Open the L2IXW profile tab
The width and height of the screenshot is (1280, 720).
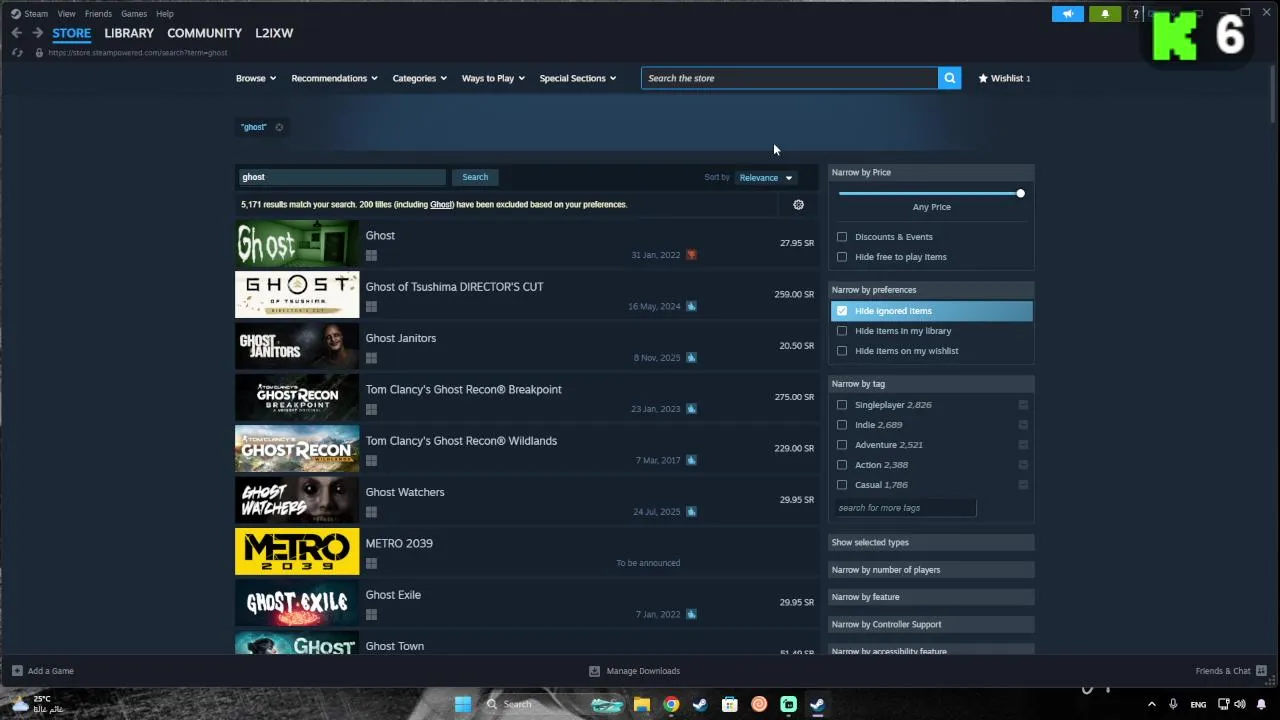274,33
